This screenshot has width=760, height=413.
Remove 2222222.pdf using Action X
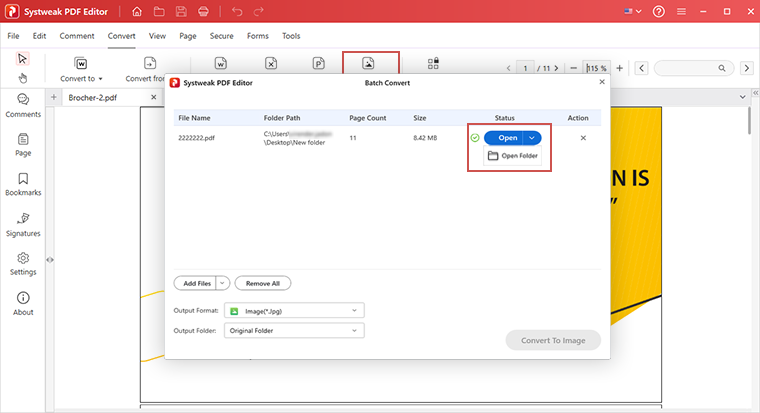coord(583,138)
